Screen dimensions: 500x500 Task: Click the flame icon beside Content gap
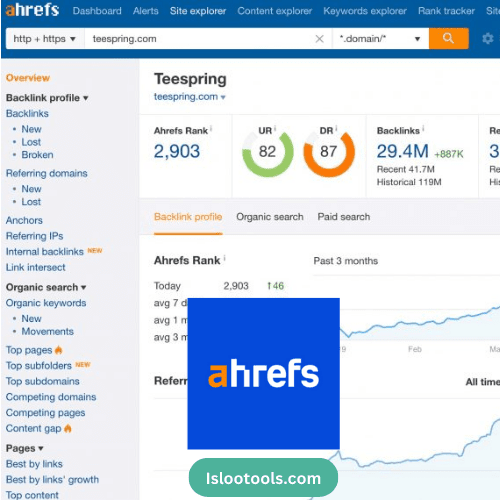(x=68, y=428)
